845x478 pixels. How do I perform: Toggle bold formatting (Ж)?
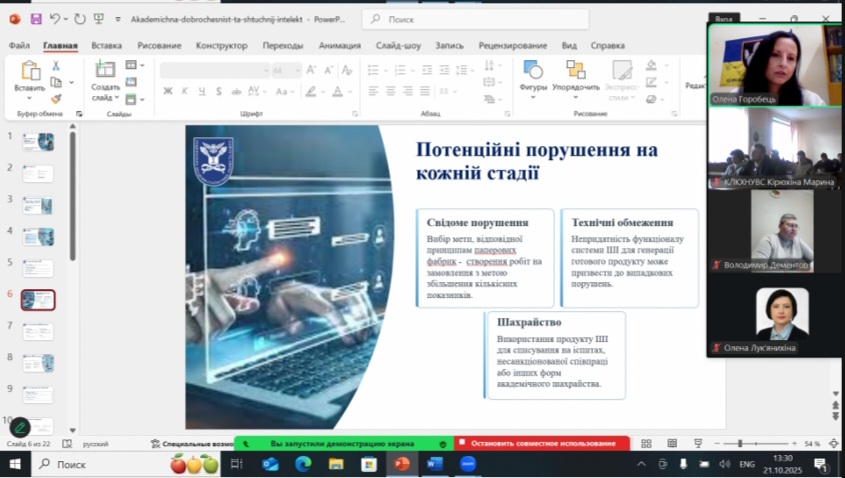(168, 91)
